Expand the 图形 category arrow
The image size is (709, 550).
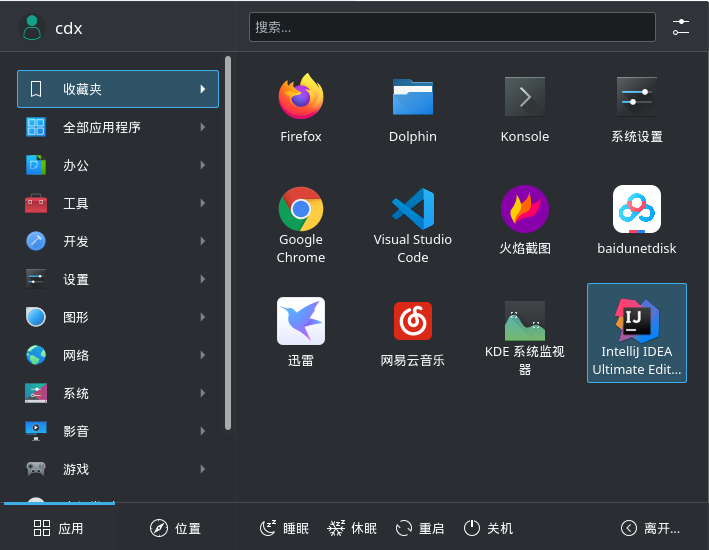point(203,317)
